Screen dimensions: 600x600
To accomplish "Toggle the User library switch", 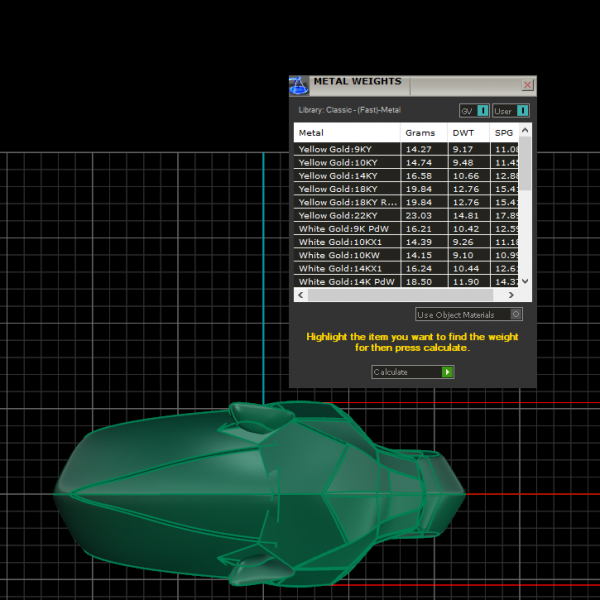I will [x=523, y=111].
